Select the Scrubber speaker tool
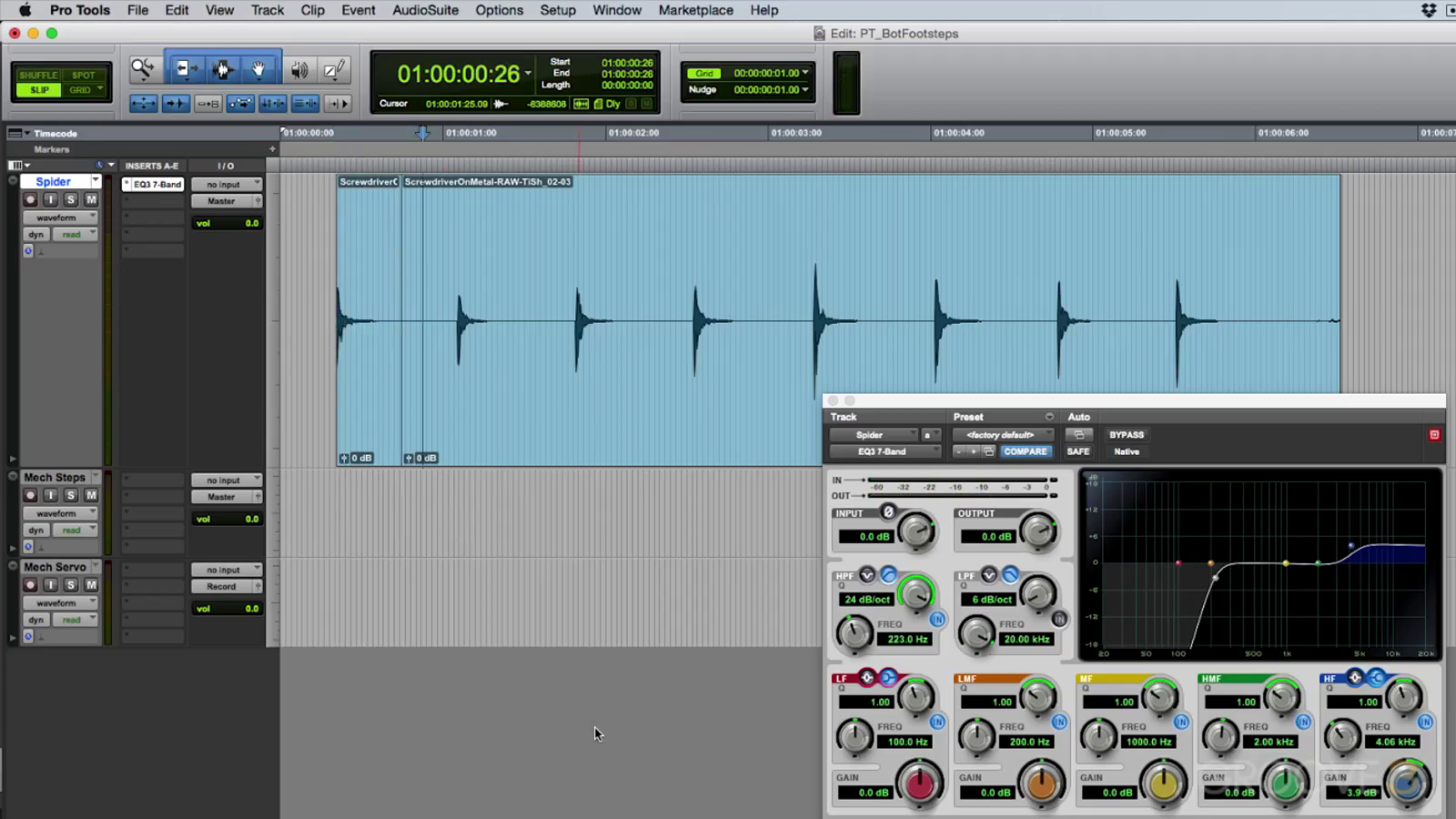 pyautogui.click(x=299, y=69)
